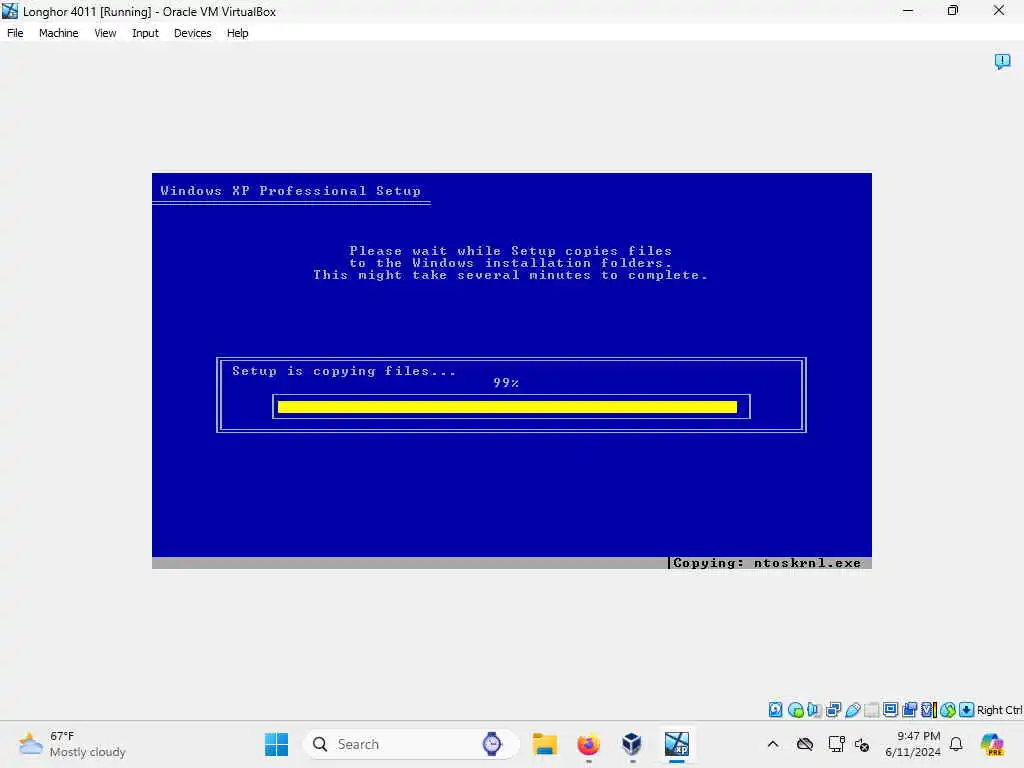Click the Windows XP Professional Setup heading

[x=291, y=191]
